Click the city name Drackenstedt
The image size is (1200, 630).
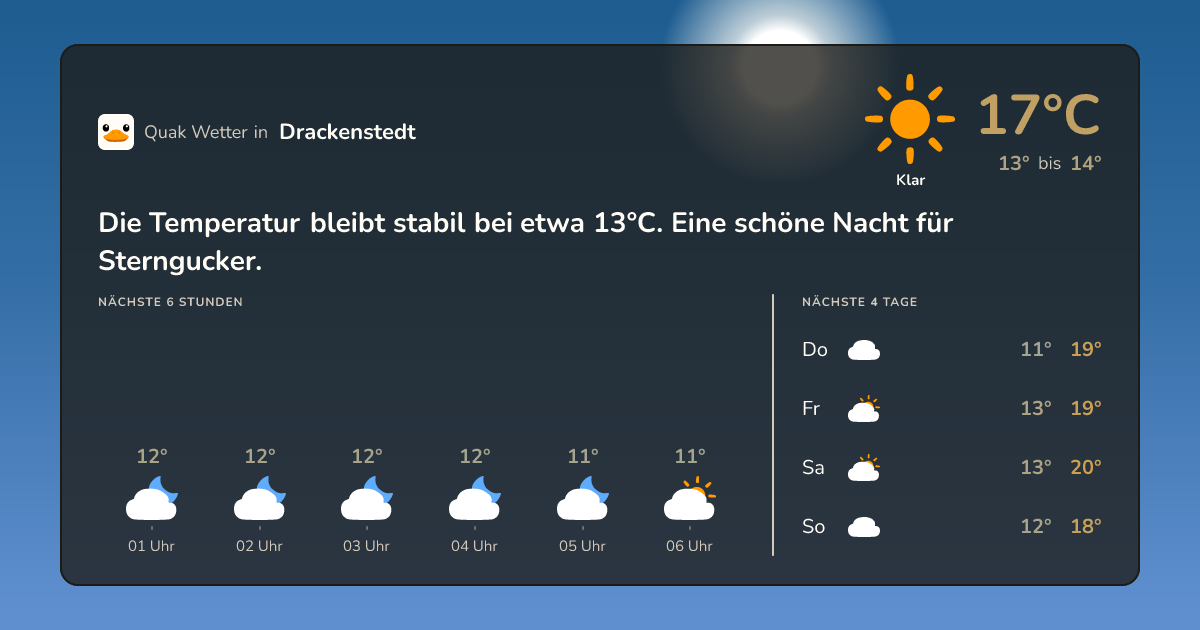point(348,131)
